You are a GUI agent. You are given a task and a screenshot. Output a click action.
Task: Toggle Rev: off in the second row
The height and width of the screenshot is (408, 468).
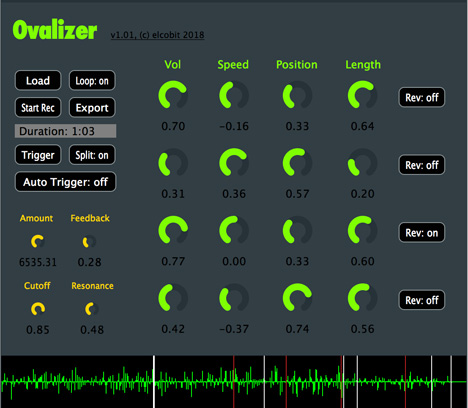(422, 165)
